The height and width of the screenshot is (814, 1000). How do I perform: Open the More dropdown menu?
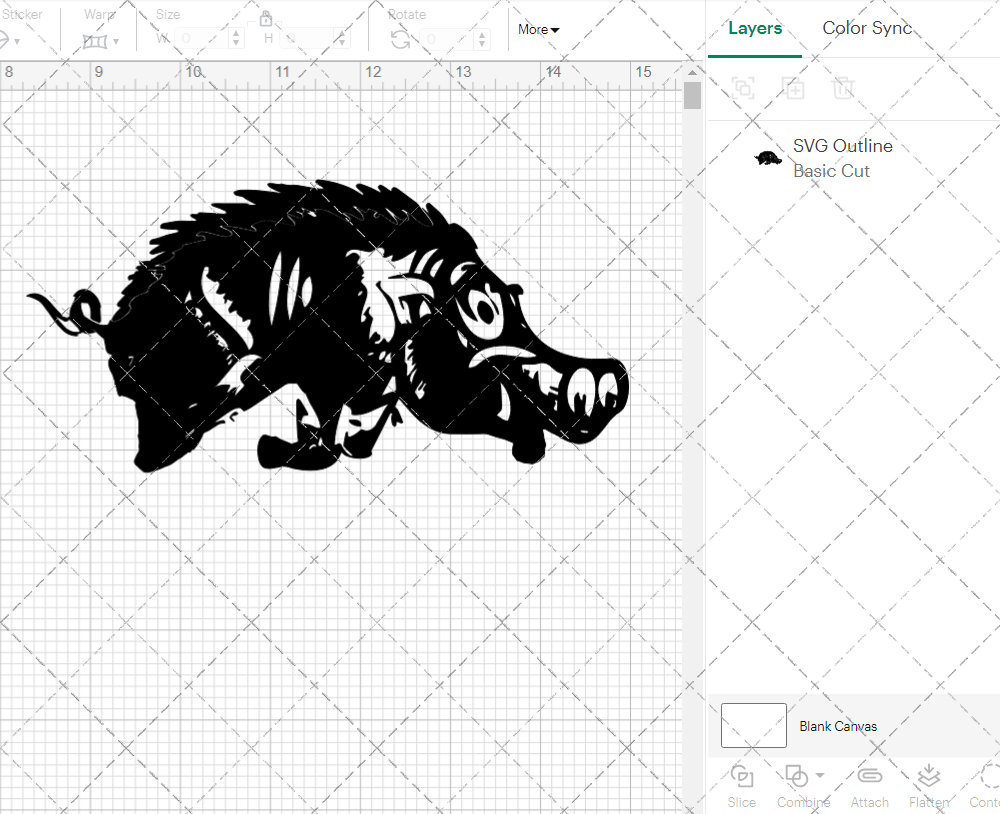(x=537, y=30)
